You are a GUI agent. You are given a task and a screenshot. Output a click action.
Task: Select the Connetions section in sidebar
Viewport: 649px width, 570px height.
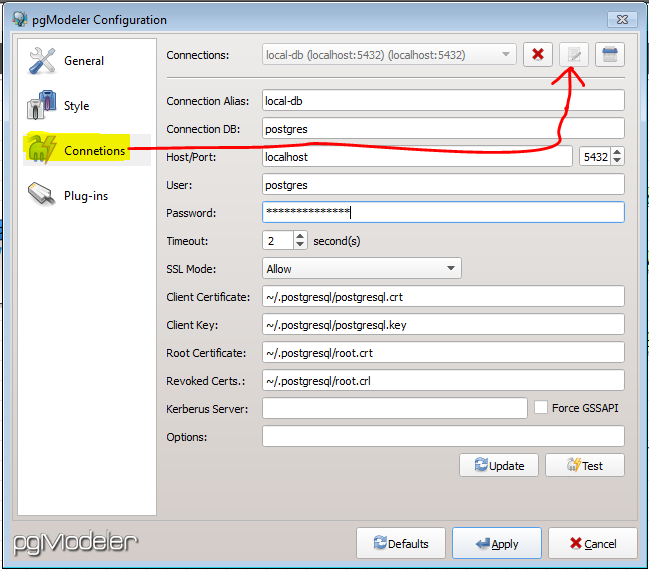87,150
